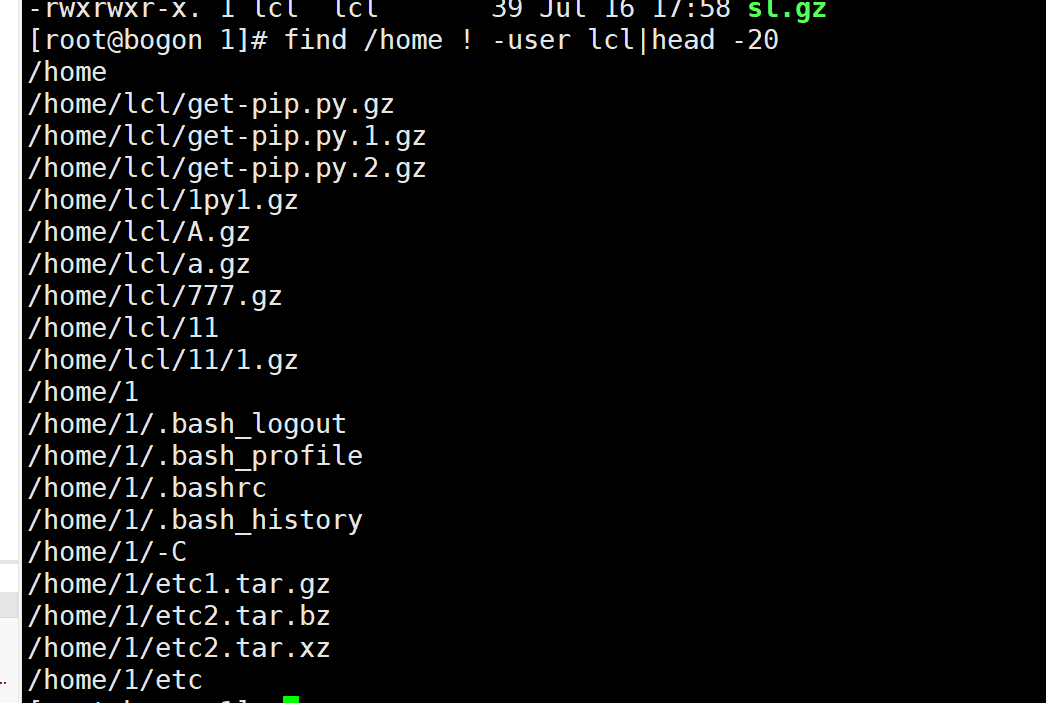Click the head -20 part of command

714,40
